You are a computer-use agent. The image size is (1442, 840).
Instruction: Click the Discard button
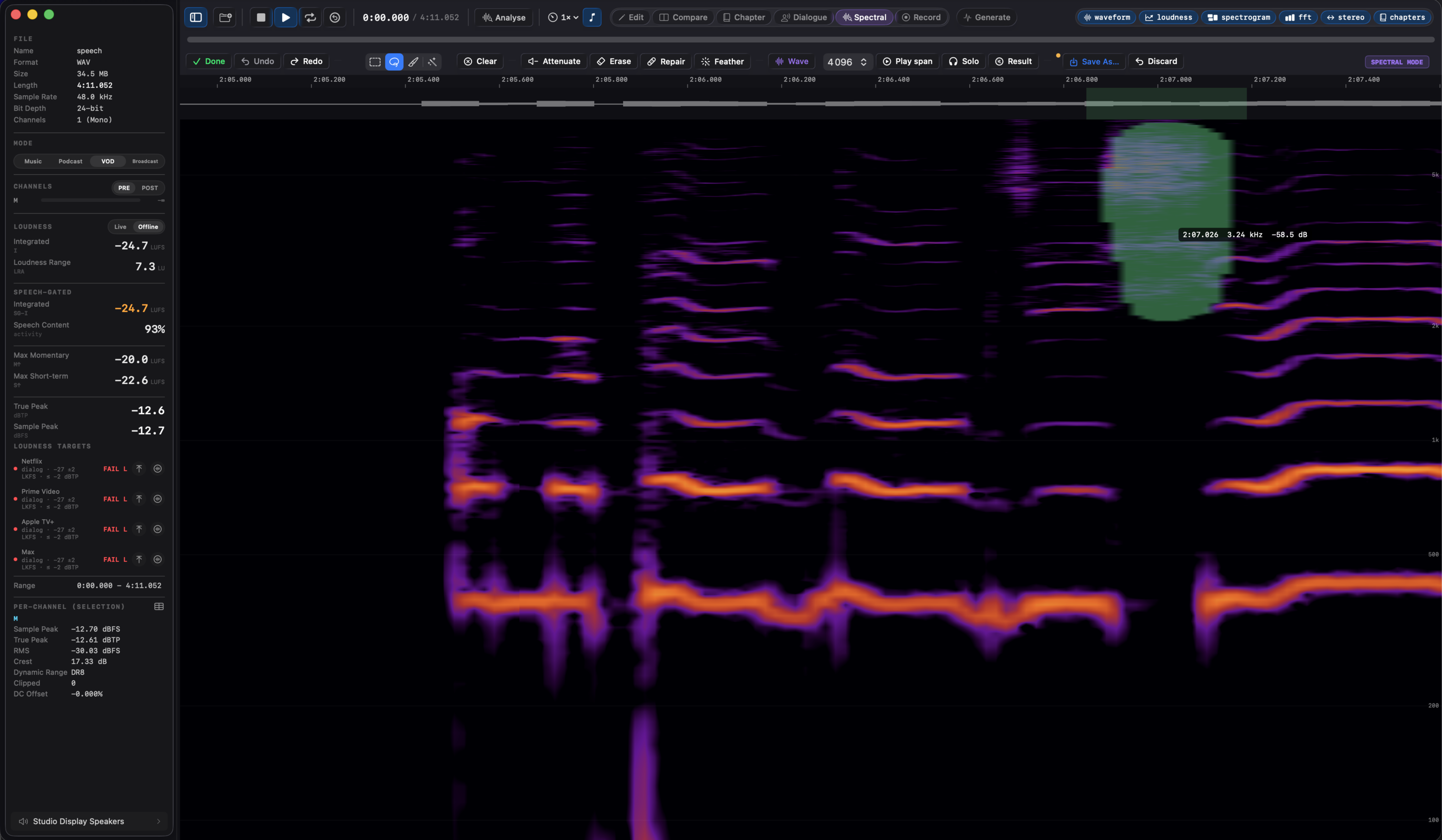click(x=1157, y=61)
